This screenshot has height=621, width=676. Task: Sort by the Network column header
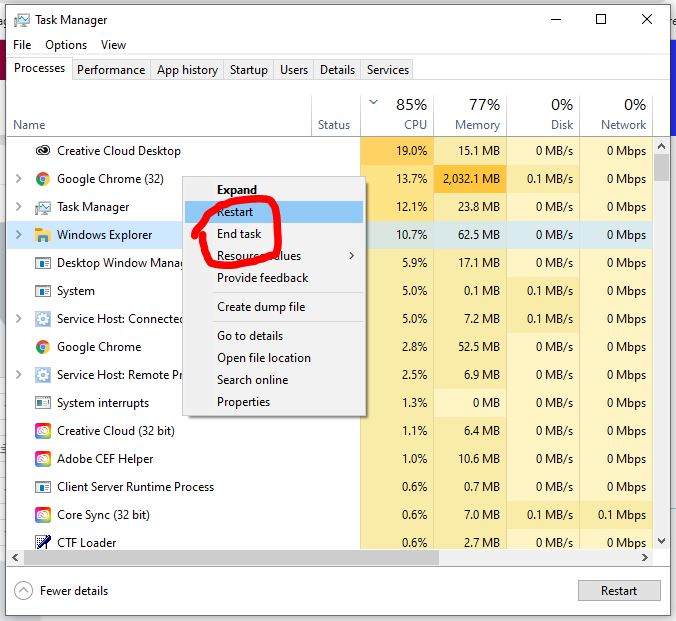point(616,116)
